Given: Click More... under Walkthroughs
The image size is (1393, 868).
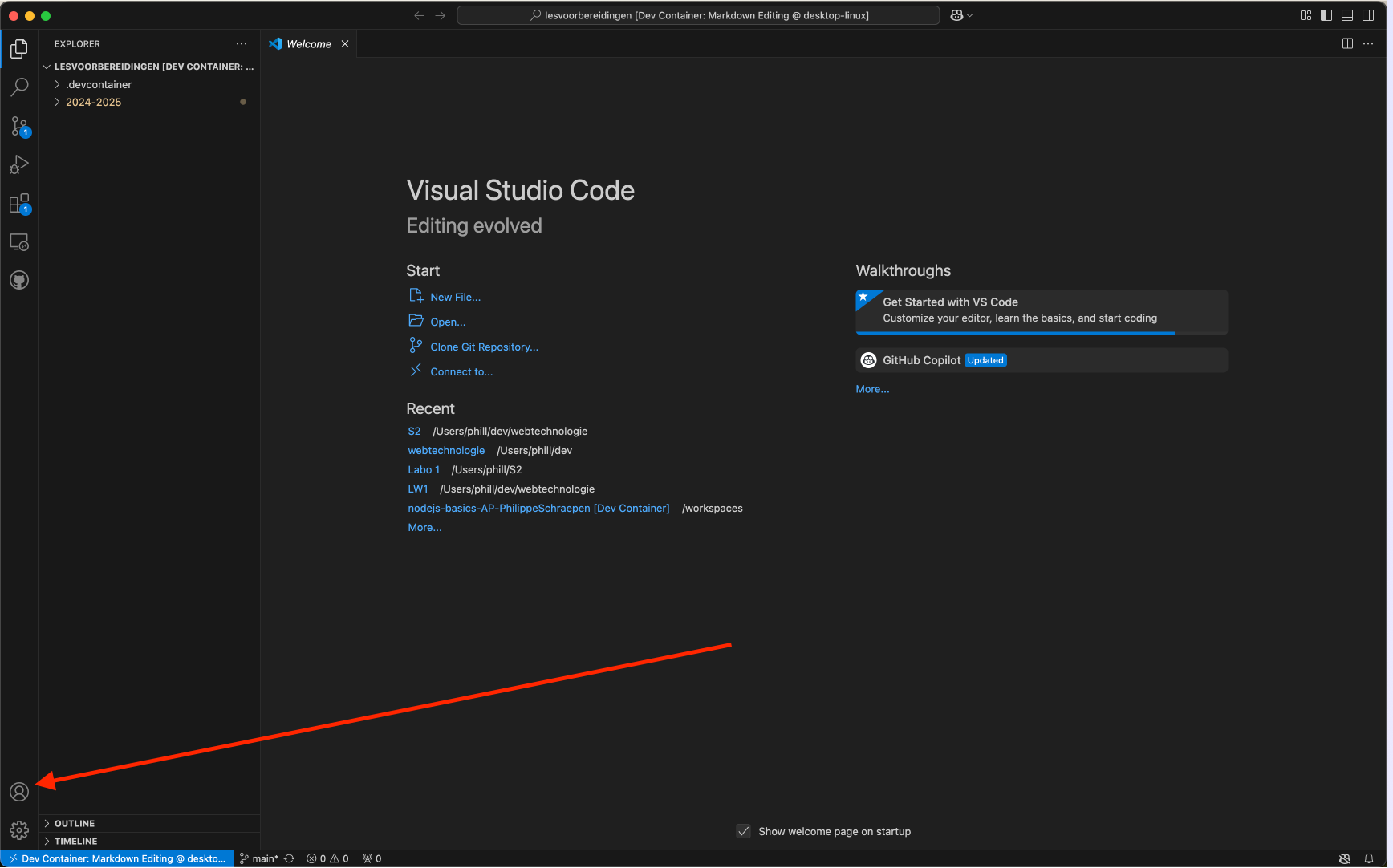Looking at the screenshot, I should coord(872,389).
